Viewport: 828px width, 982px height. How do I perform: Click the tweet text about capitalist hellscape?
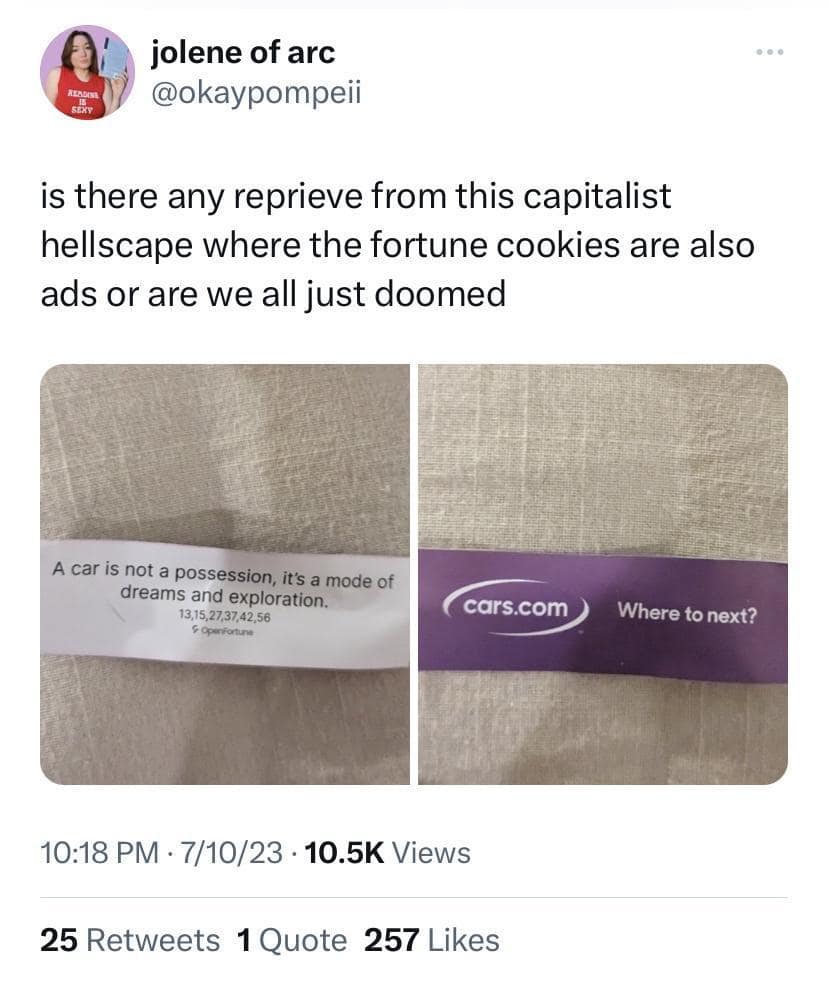[397, 245]
